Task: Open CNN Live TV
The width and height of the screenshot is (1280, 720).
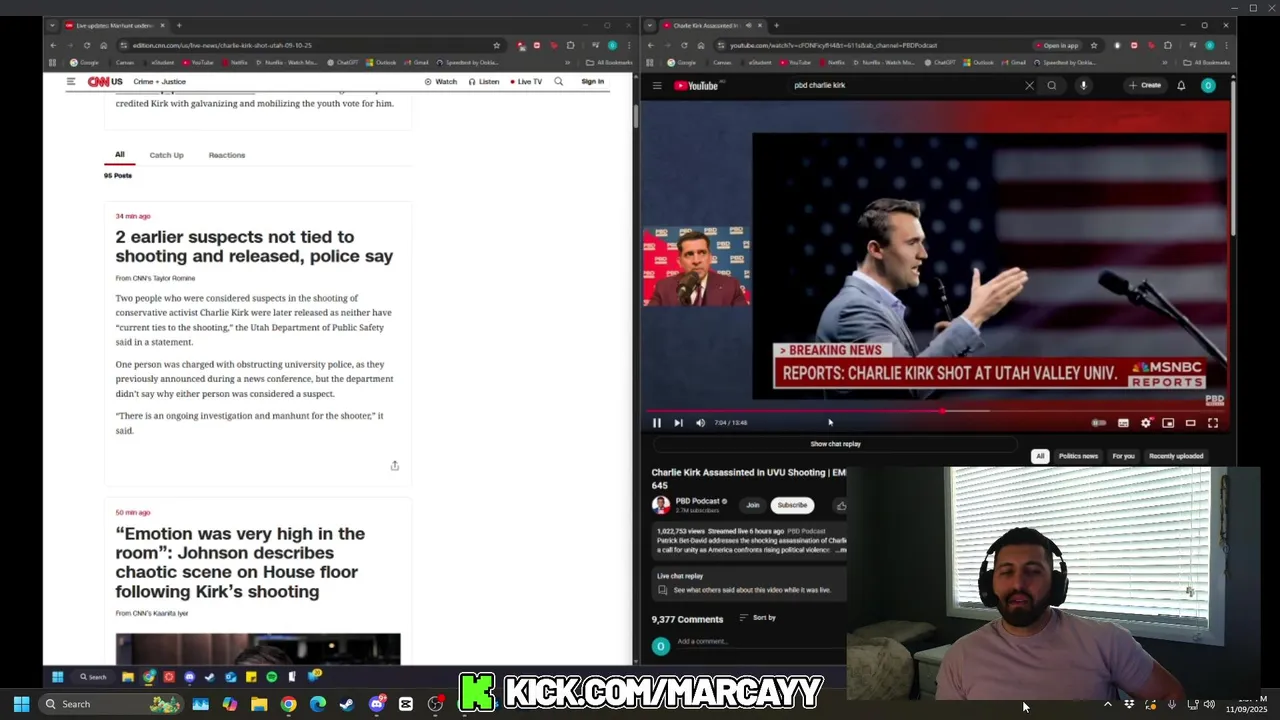Action: tap(526, 82)
